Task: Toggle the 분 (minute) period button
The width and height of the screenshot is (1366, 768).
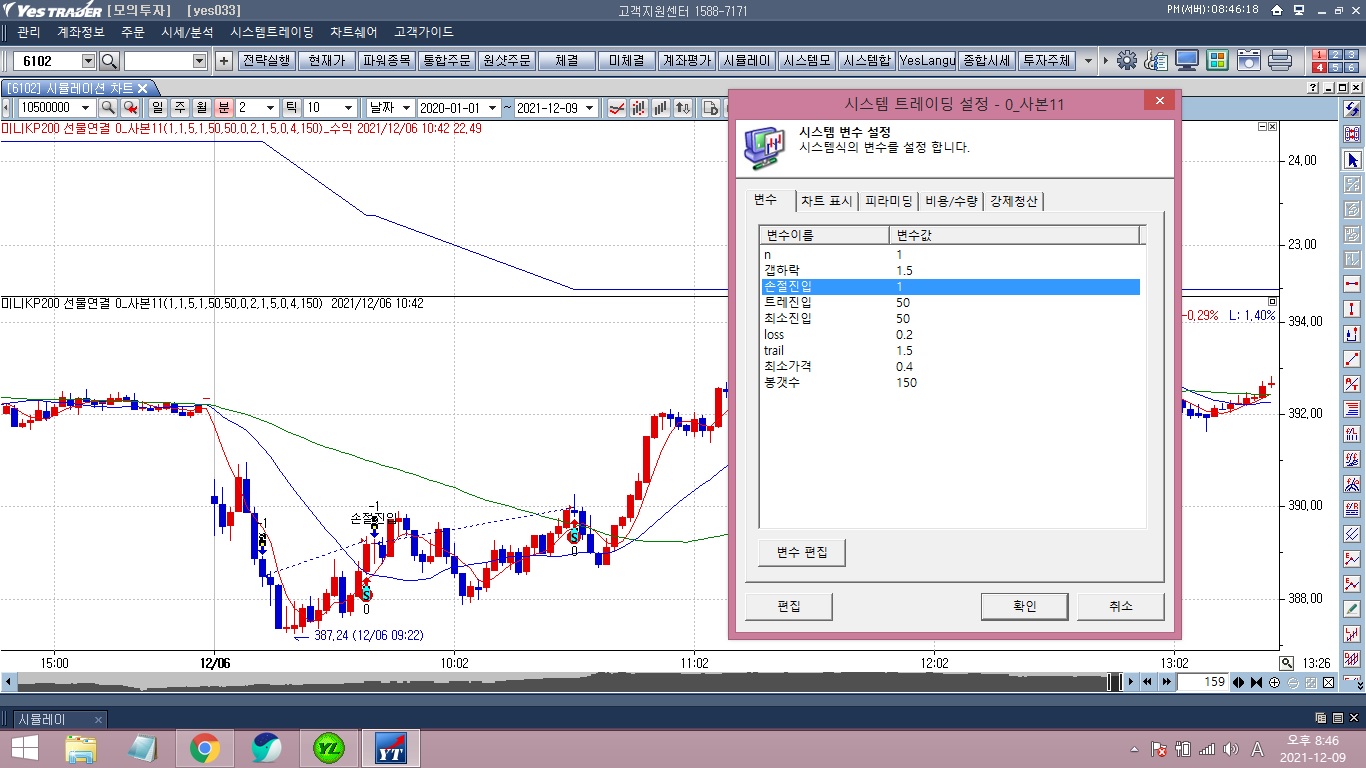Action: point(224,108)
